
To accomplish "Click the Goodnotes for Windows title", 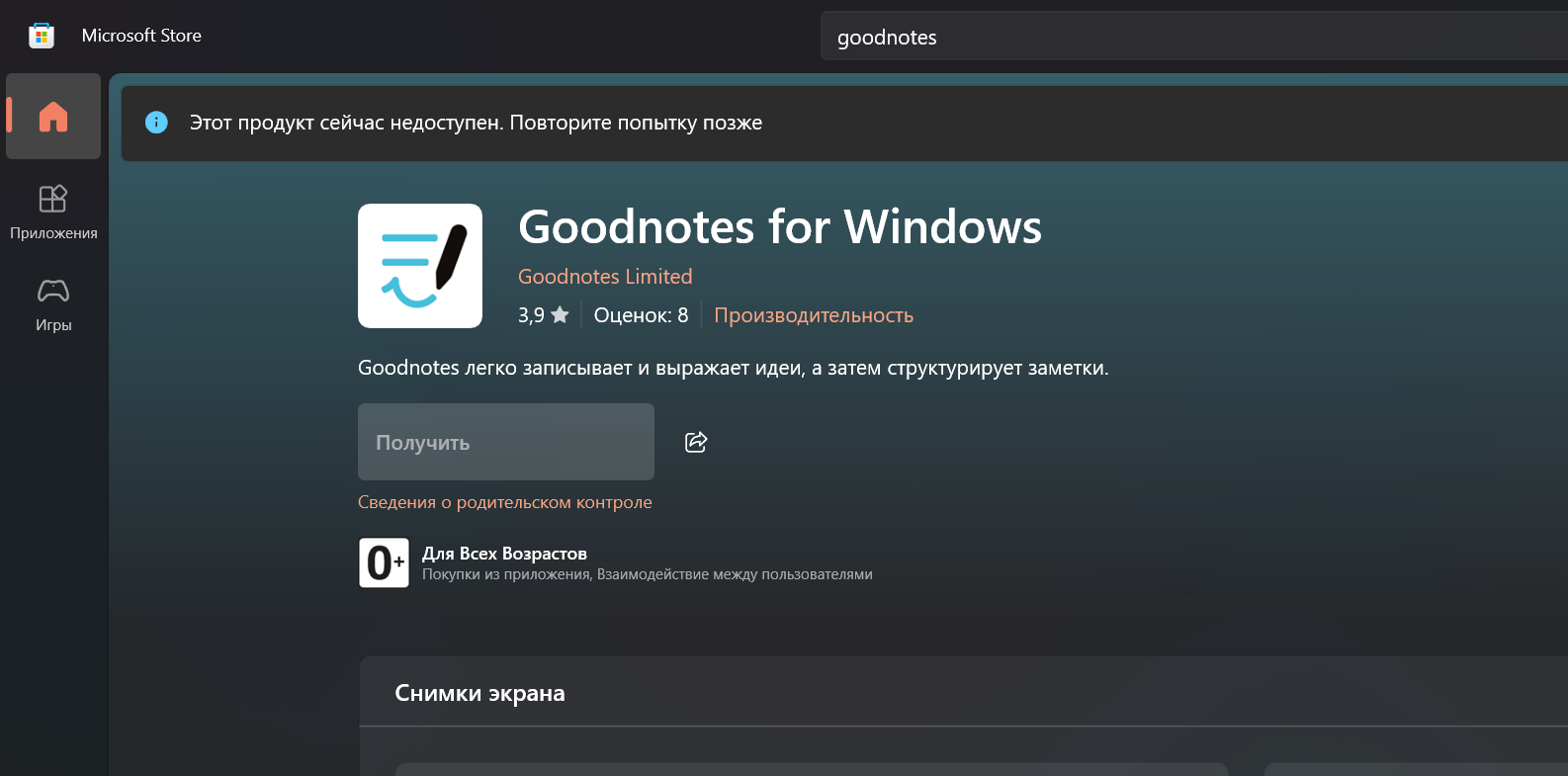I will pos(780,226).
